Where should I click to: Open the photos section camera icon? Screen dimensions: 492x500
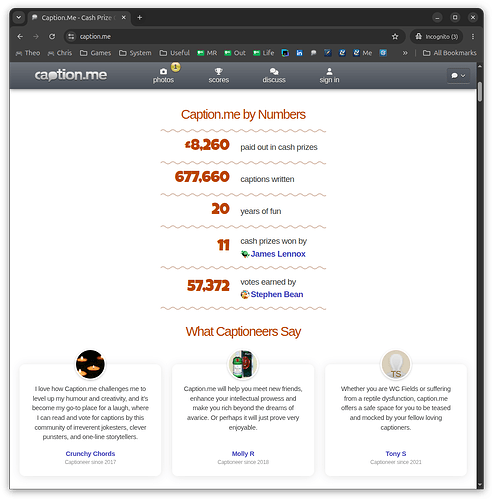click(x=163, y=71)
